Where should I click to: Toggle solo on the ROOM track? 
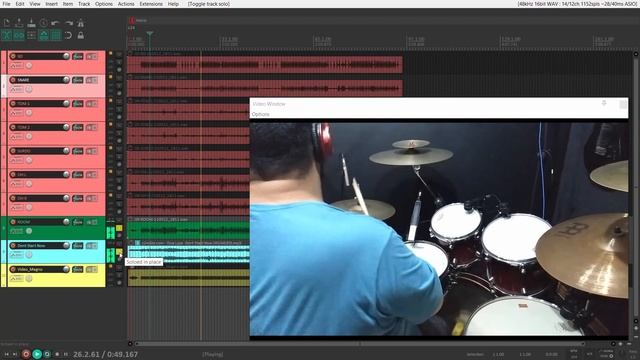click(x=119, y=228)
